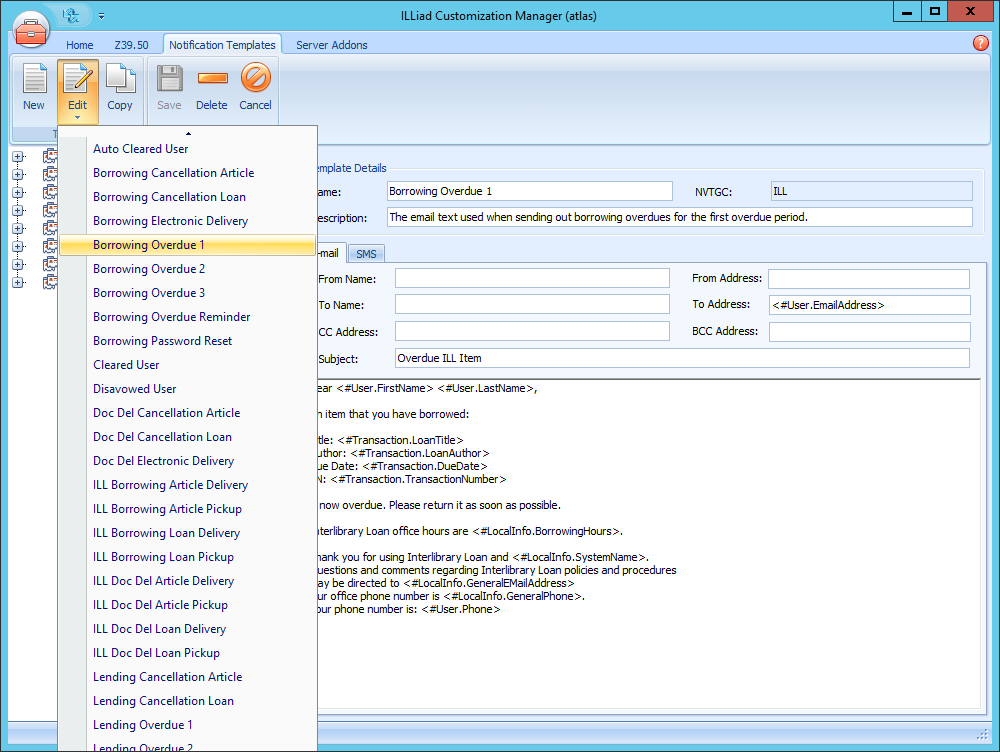This screenshot has width=1000, height=752.
Task: Click a notification template icon in left tree
Action: tap(50, 155)
